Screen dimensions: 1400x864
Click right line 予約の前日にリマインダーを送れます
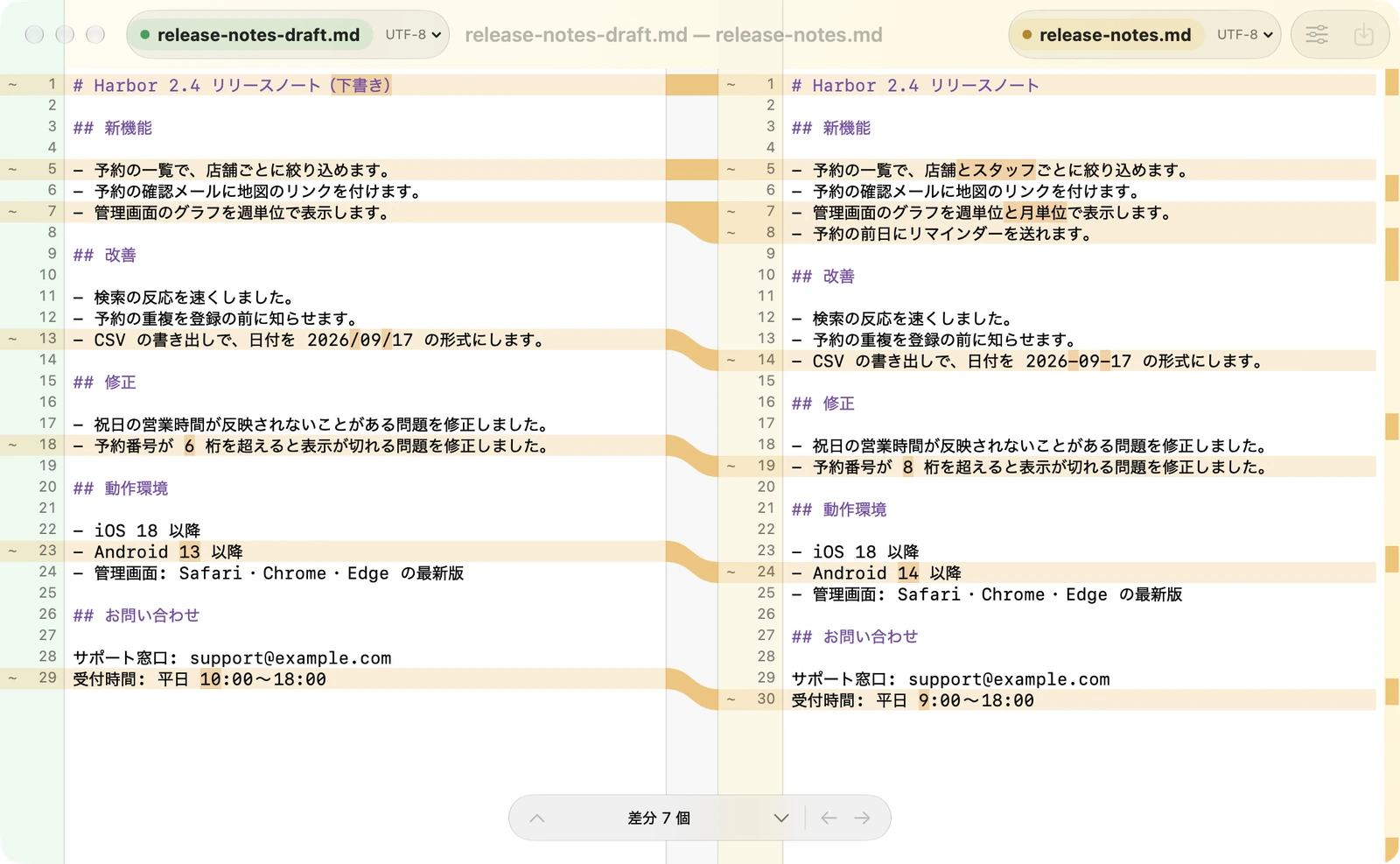click(941, 234)
